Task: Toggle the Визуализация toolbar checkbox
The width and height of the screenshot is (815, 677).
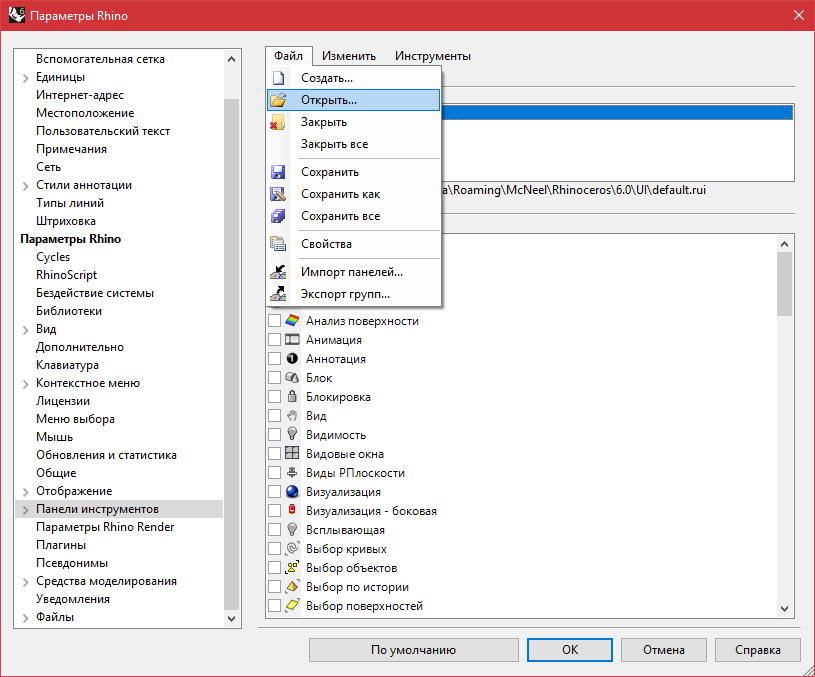Action: coord(274,492)
